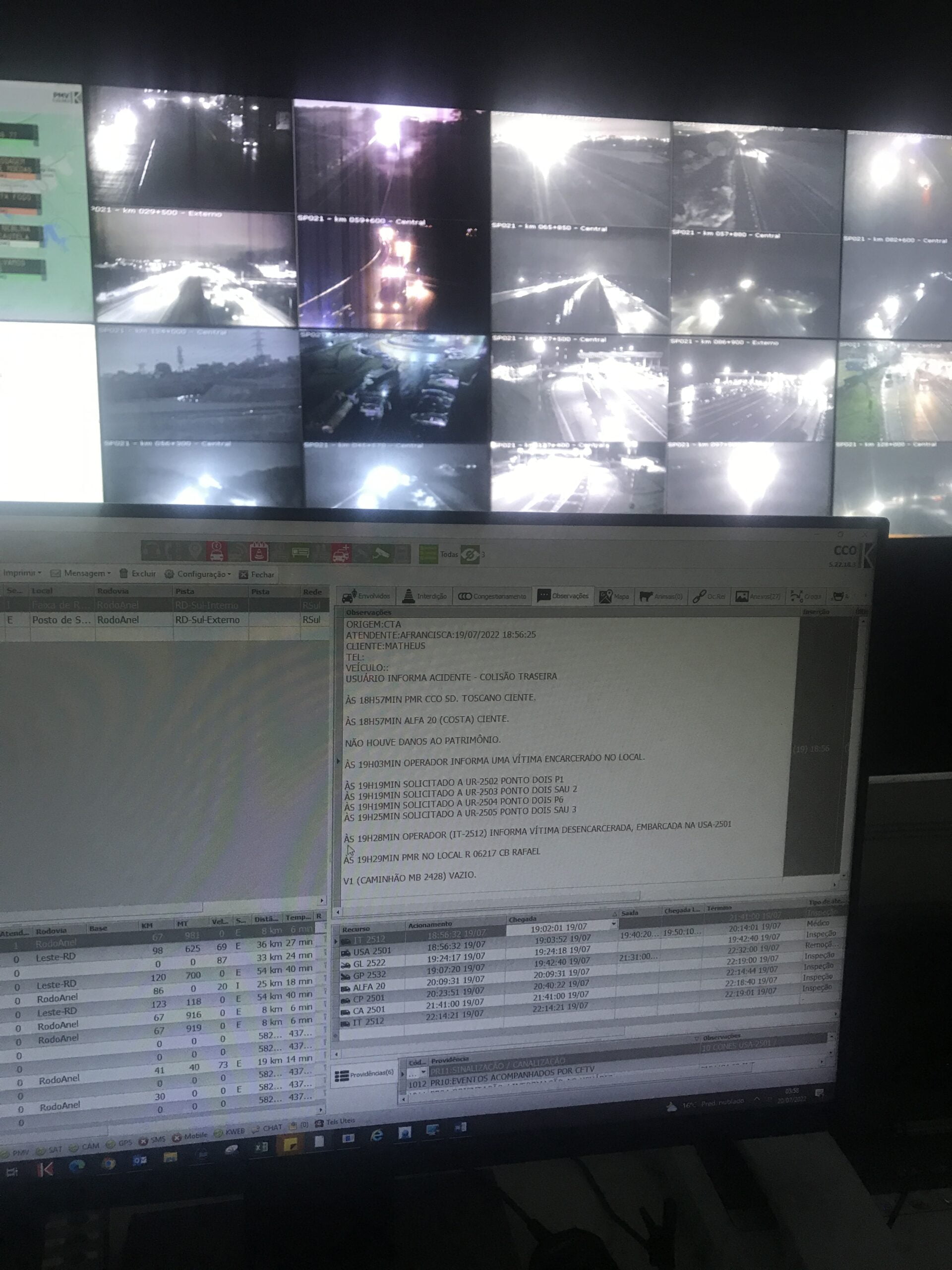The image size is (952, 1270).
Task: Click the Fechar button
Action: coord(256,574)
